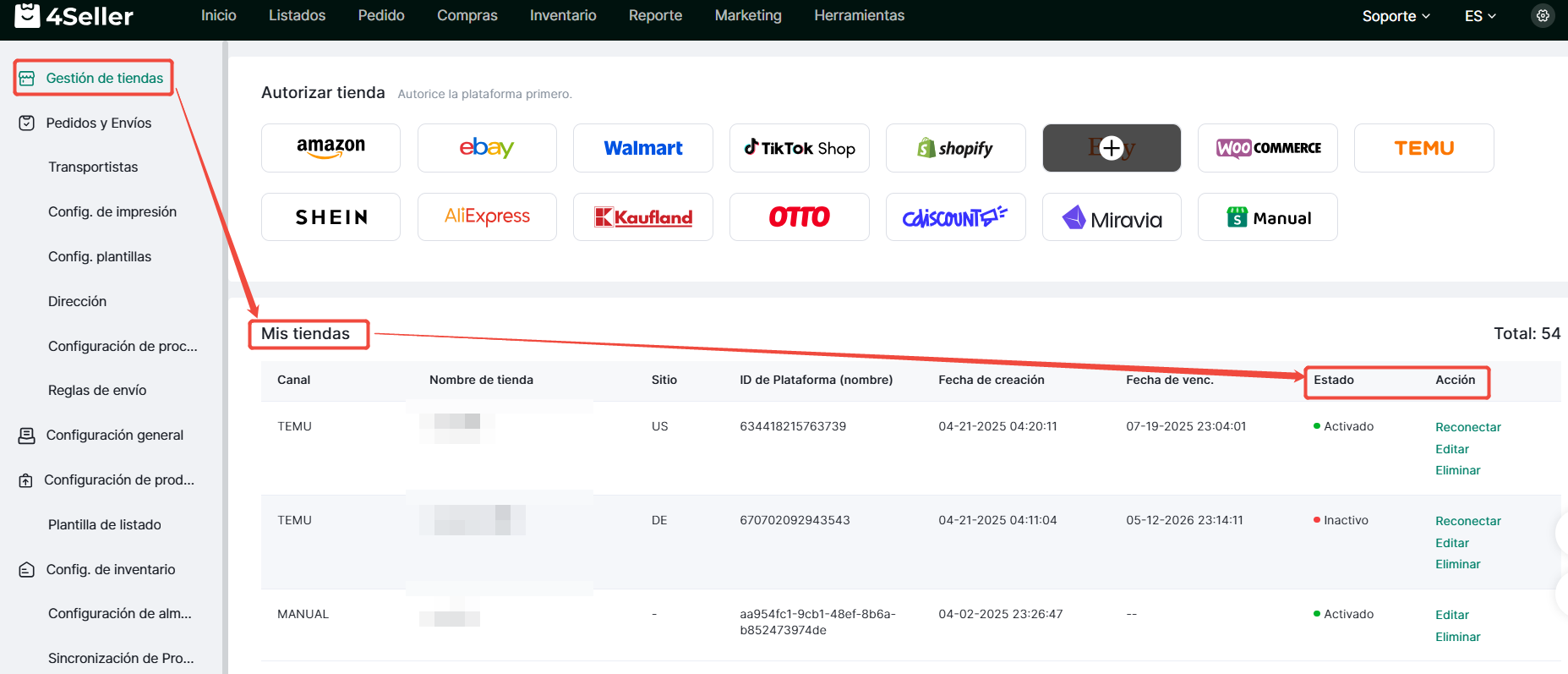The height and width of the screenshot is (674, 1568).
Task: Authorize a Walmart store
Action: 643,148
